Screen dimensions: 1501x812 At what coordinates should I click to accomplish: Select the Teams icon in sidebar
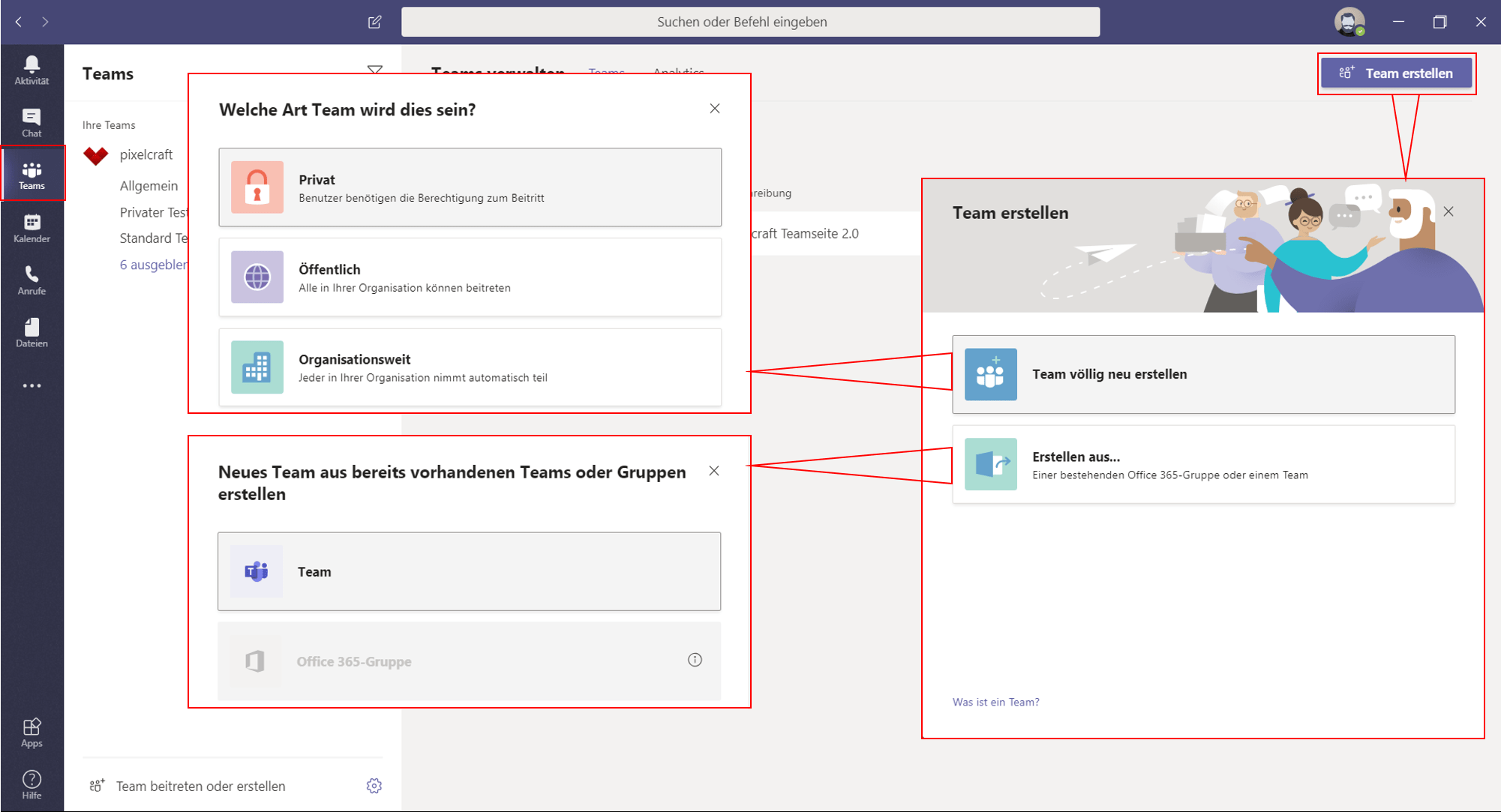pyautogui.click(x=32, y=175)
